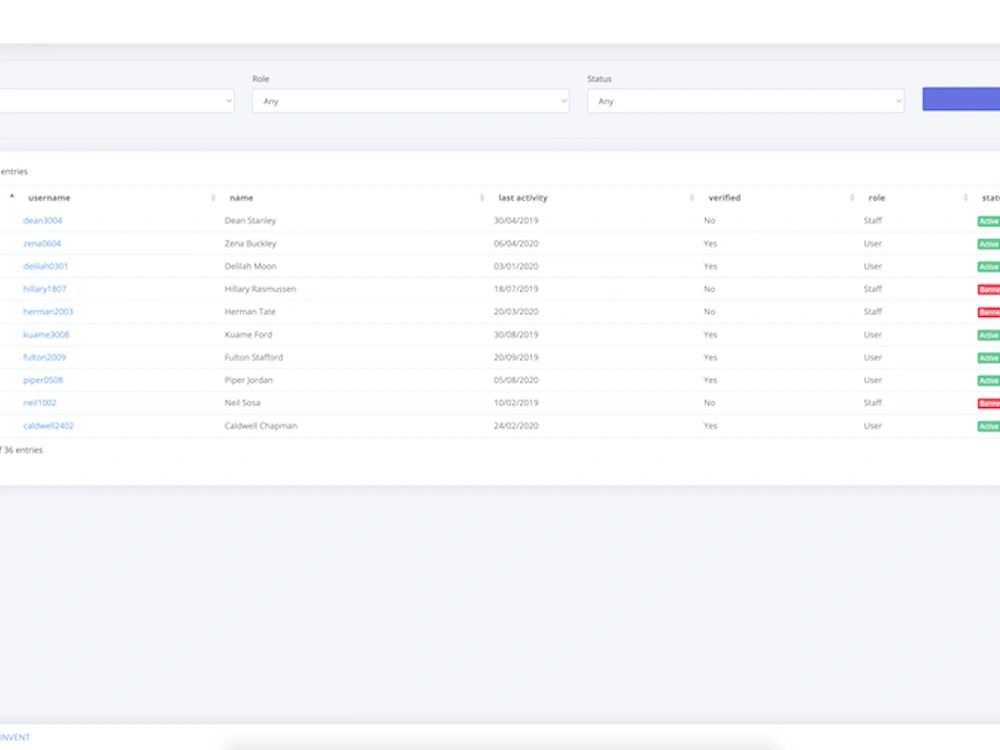Open dean3004's user profile
The height and width of the screenshot is (750, 1000).
[42, 220]
